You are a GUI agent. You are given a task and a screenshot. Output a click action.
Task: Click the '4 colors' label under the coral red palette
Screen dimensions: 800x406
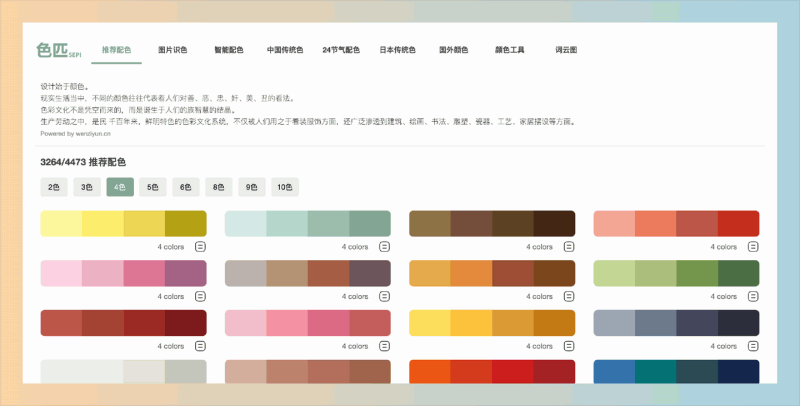[723, 247]
